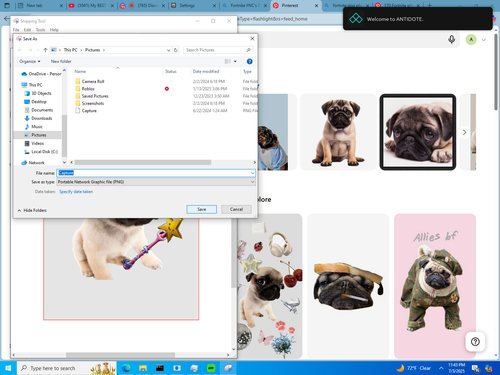Select This PC in navigation pane

coord(32,85)
